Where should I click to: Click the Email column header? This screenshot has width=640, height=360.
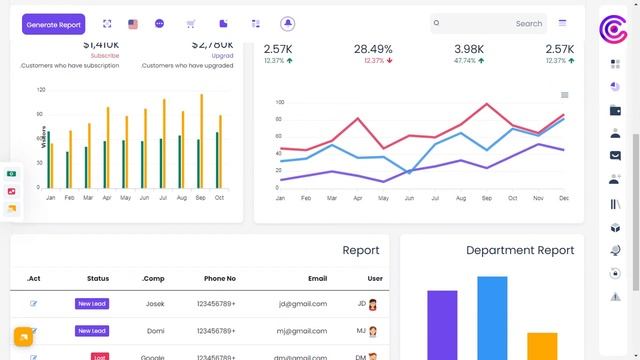pos(318,278)
